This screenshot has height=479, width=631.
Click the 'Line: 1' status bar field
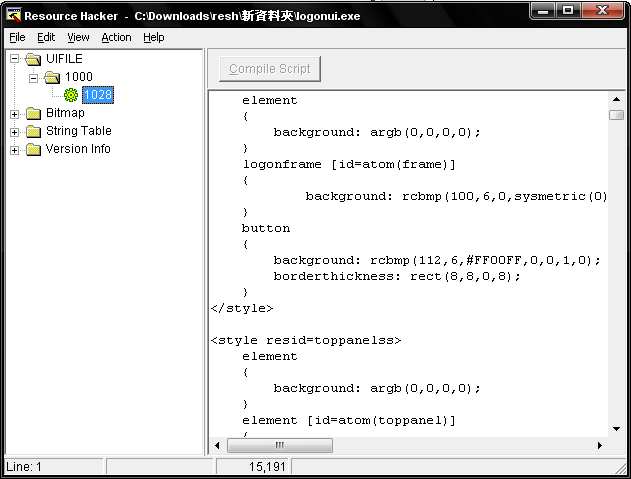pos(54,467)
